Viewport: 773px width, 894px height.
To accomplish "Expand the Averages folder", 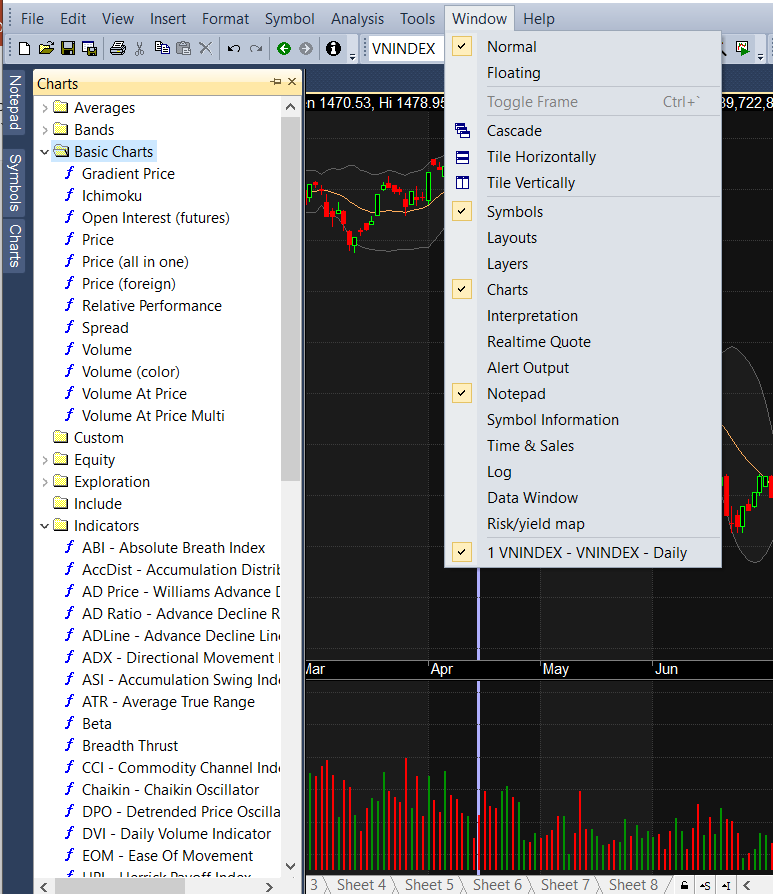I will tap(44, 108).
